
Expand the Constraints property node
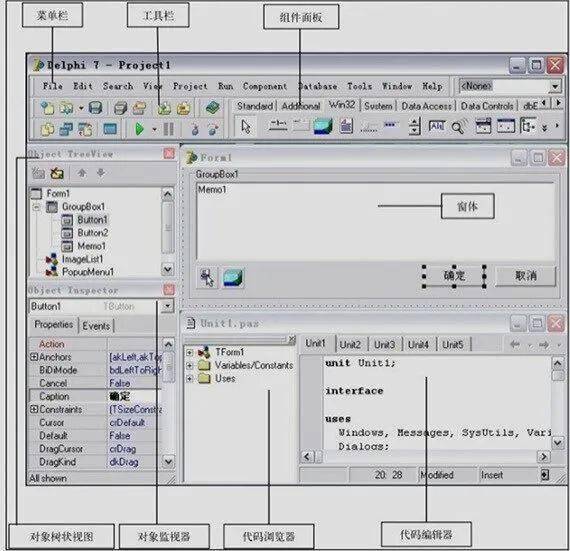tap(34, 409)
